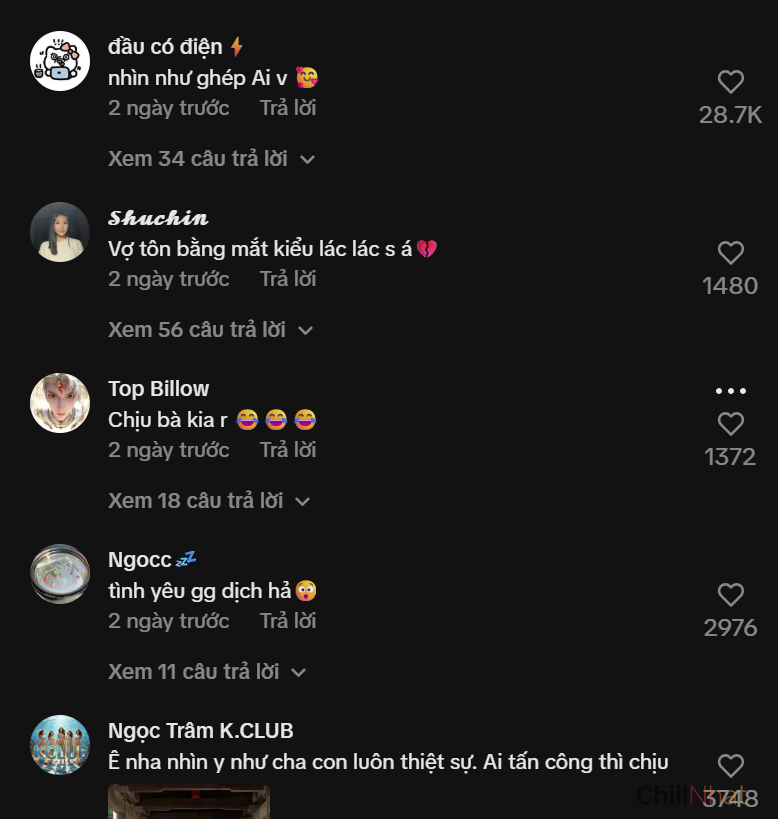
Task: Like Ngocc's comment
Action: [x=731, y=595]
